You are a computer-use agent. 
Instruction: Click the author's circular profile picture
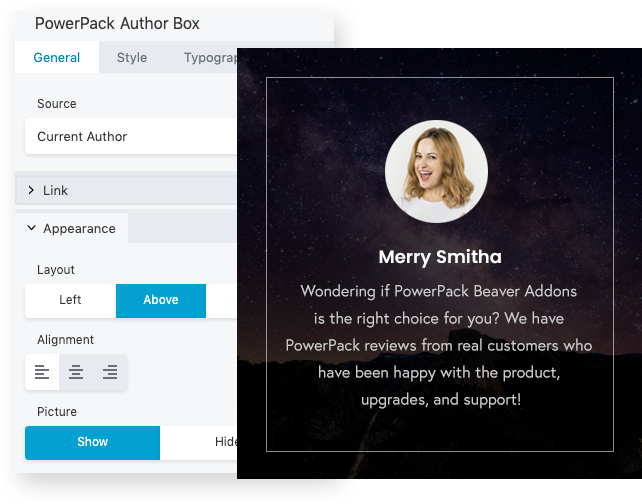pos(436,172)
